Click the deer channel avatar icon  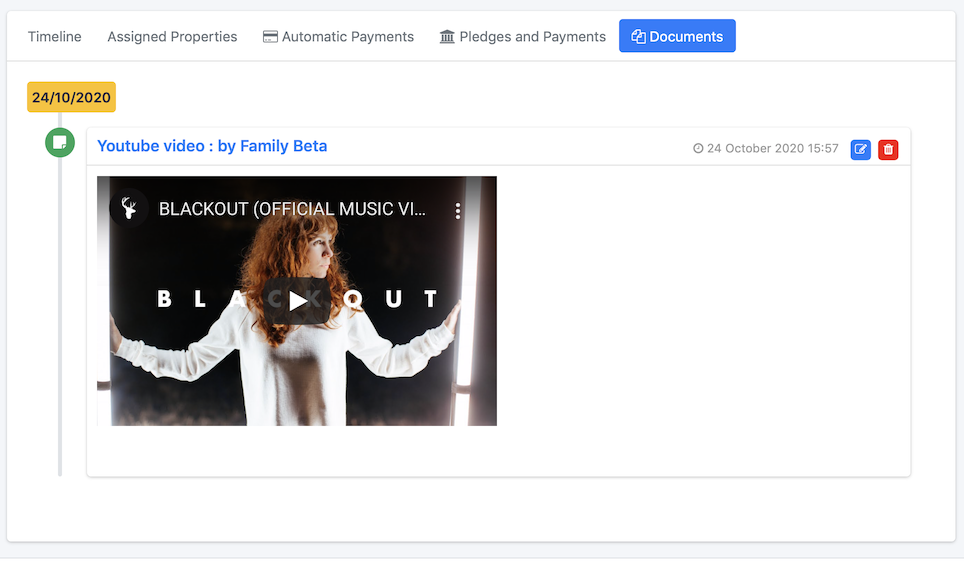128,209
